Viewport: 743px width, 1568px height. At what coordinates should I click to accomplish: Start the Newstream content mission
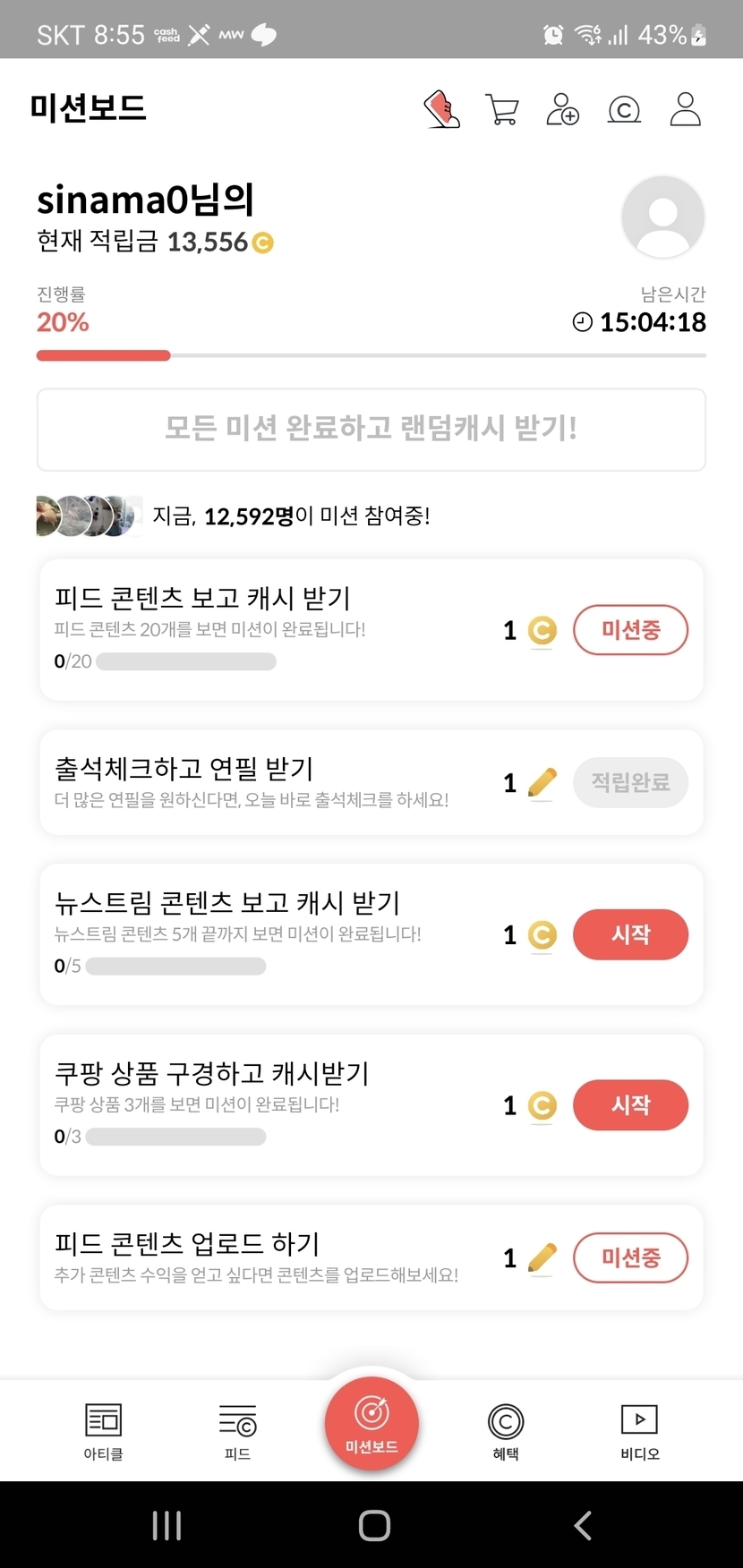[630, 934]
